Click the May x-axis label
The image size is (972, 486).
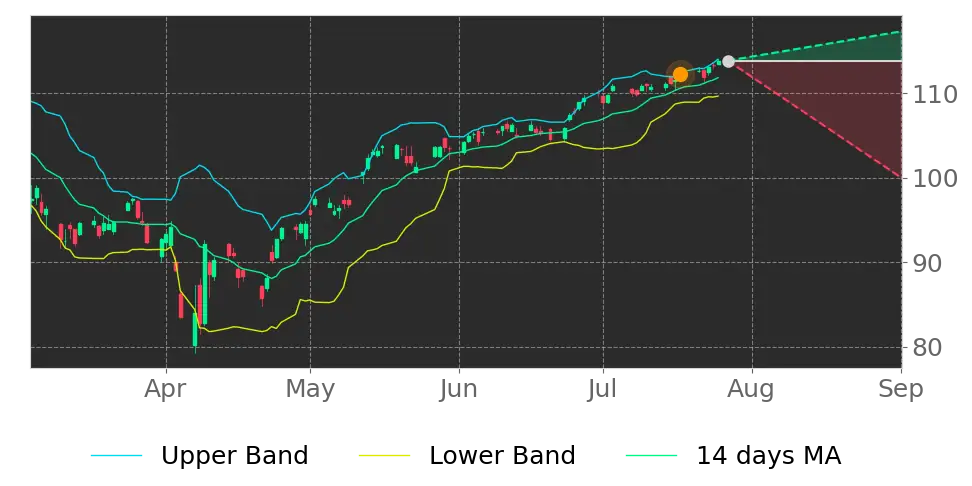click(x=310, y=389)
